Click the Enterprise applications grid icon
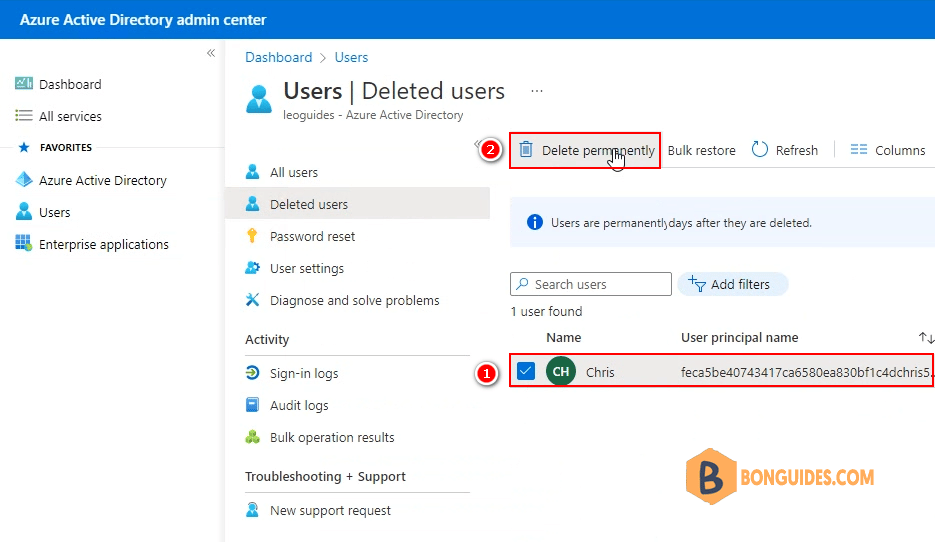 pyautogui.click(x=24, y=243)
